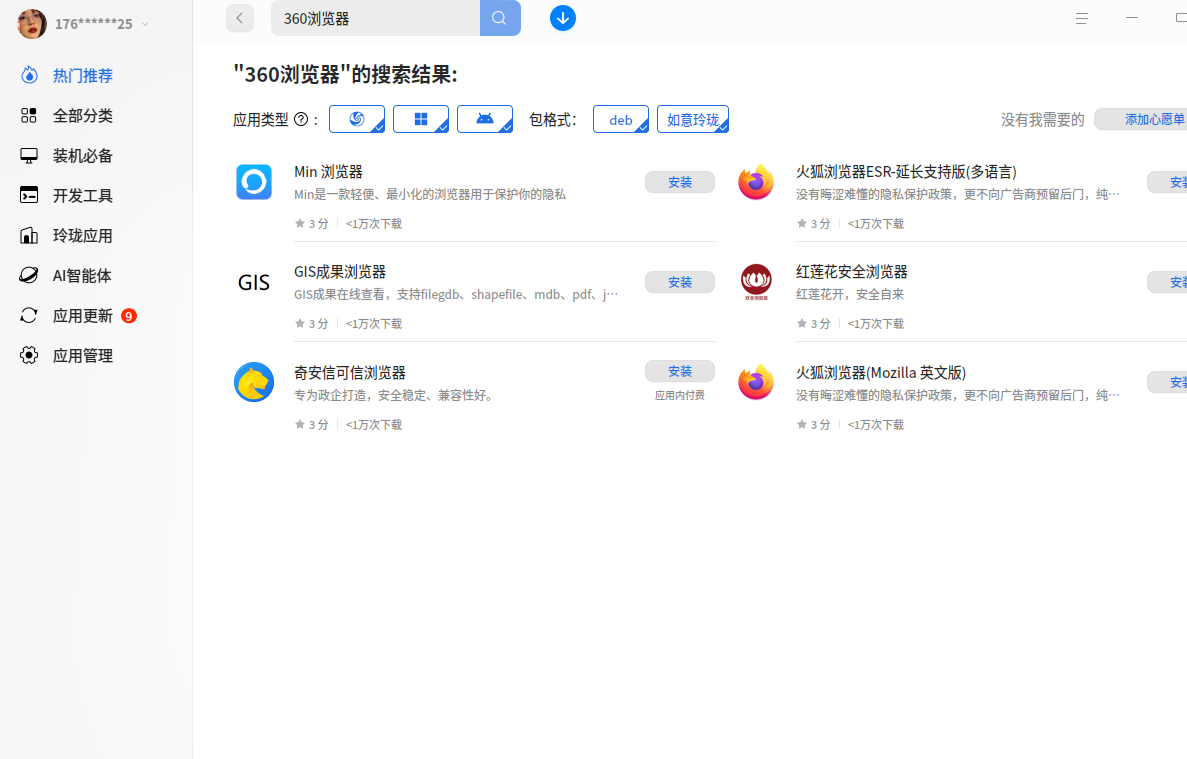The height and width of the screenshot is (759, 1187).
Task: Open the GIS成果浏览器 app icon
Action: [254, 282]
